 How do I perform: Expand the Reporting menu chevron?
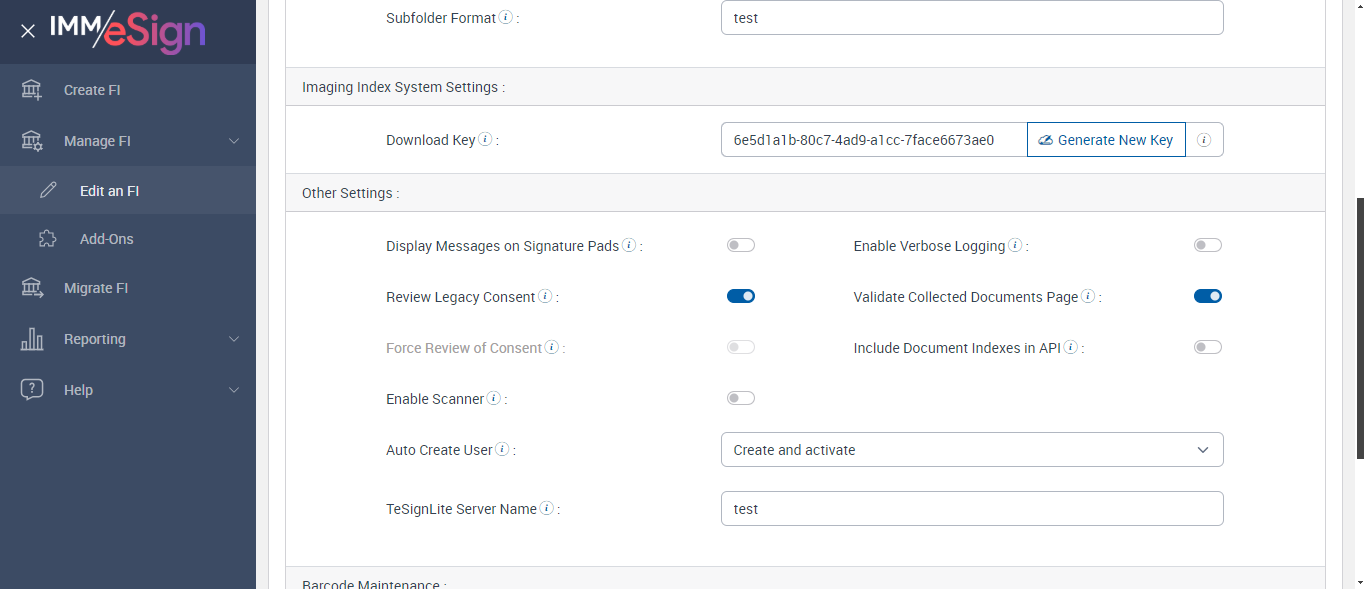pos(234,339)
